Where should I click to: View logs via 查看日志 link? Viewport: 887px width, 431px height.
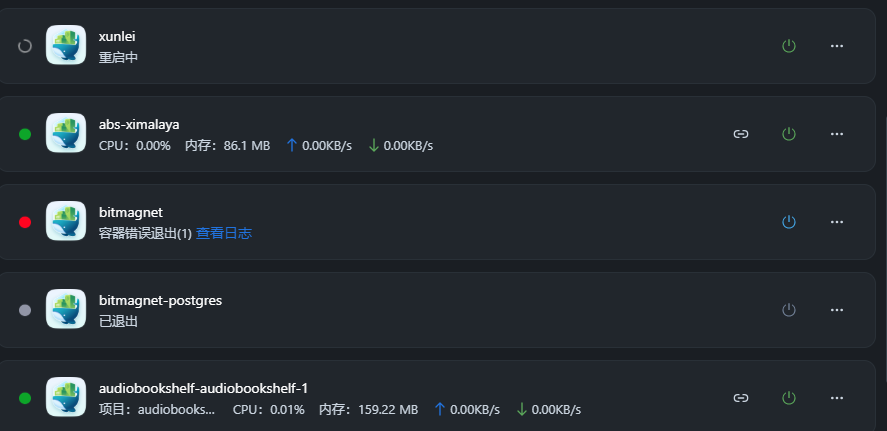[223, 233]
